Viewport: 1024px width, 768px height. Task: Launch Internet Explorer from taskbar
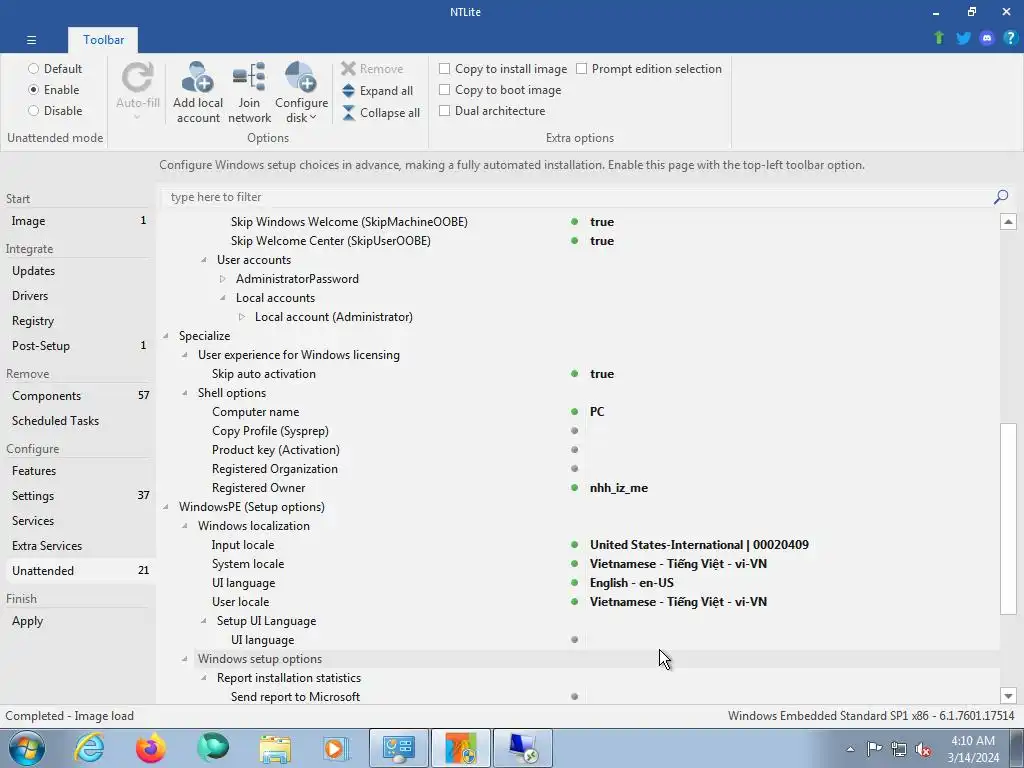coord(89,748)
